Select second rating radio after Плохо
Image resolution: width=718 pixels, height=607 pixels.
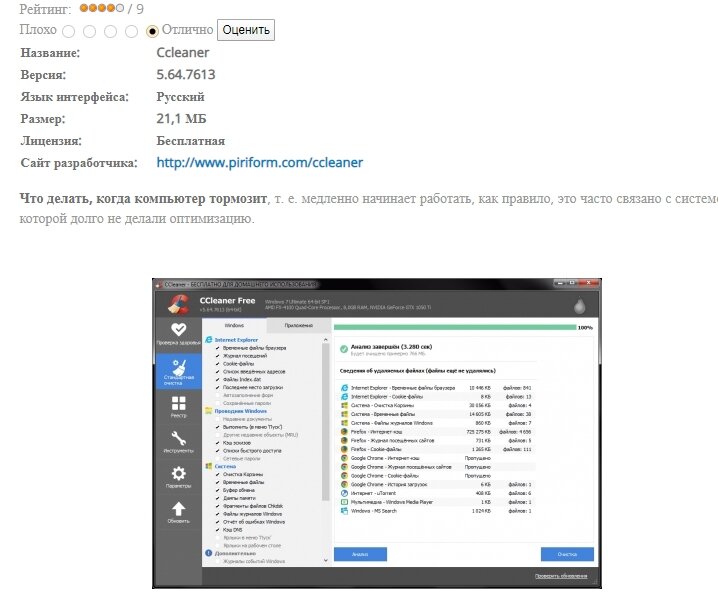(90, 31)
